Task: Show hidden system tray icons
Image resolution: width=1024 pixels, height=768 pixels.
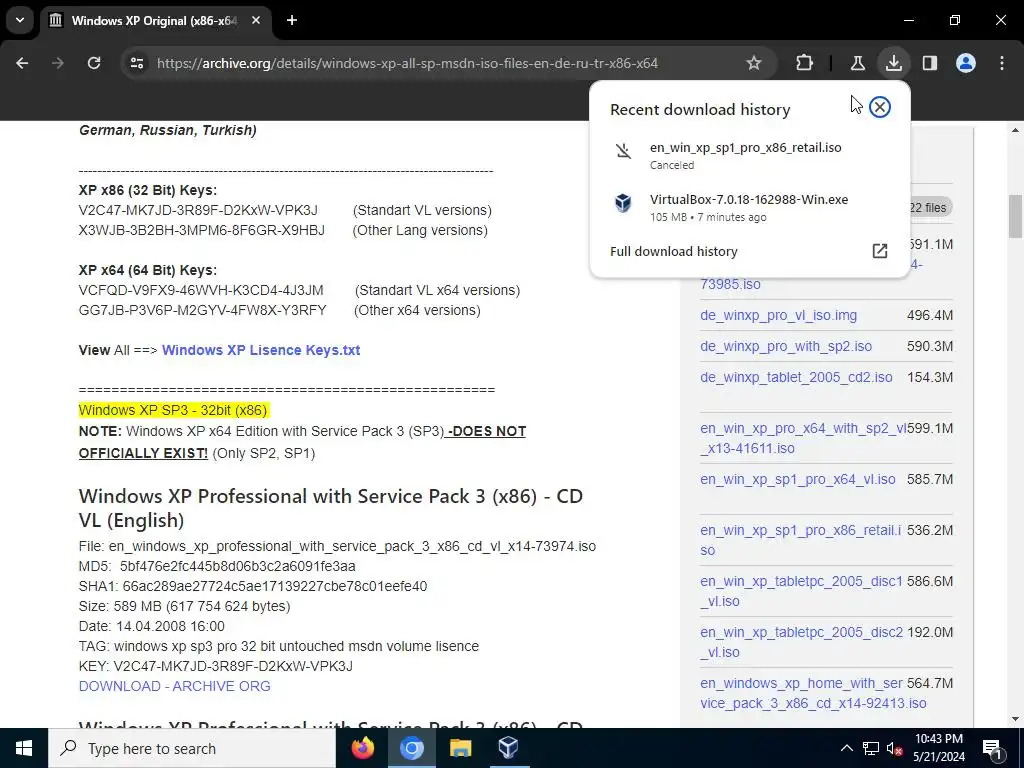Action: coord(846,748)
